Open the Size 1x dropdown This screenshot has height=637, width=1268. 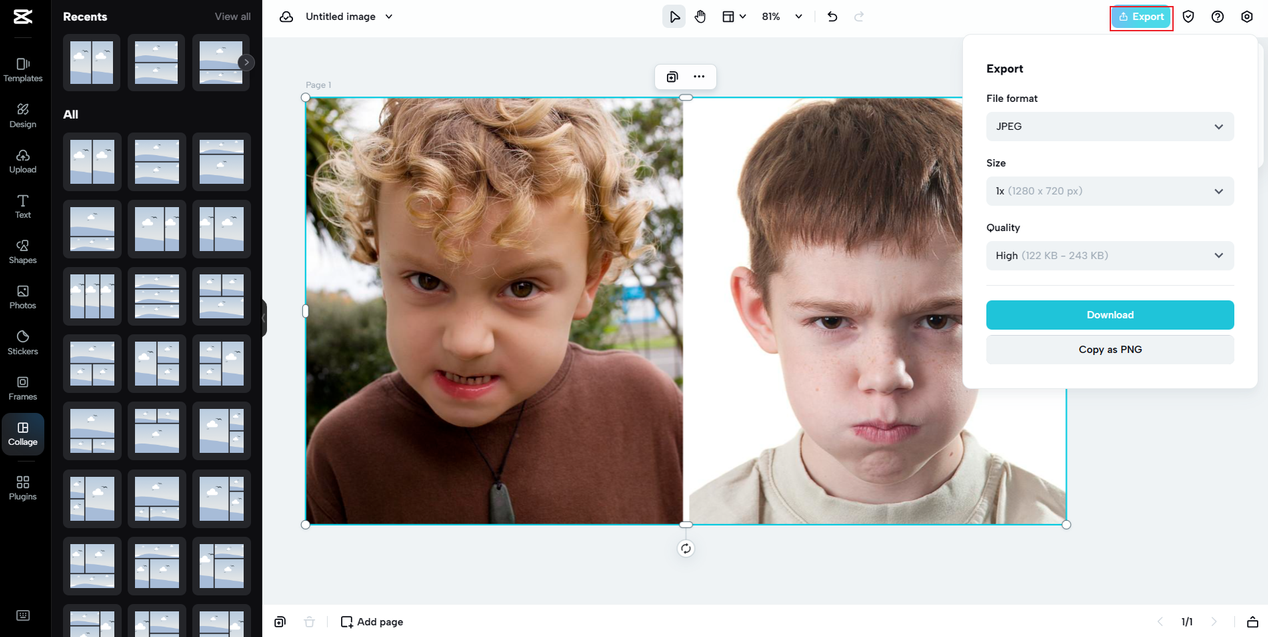(x=1110, y=191)
